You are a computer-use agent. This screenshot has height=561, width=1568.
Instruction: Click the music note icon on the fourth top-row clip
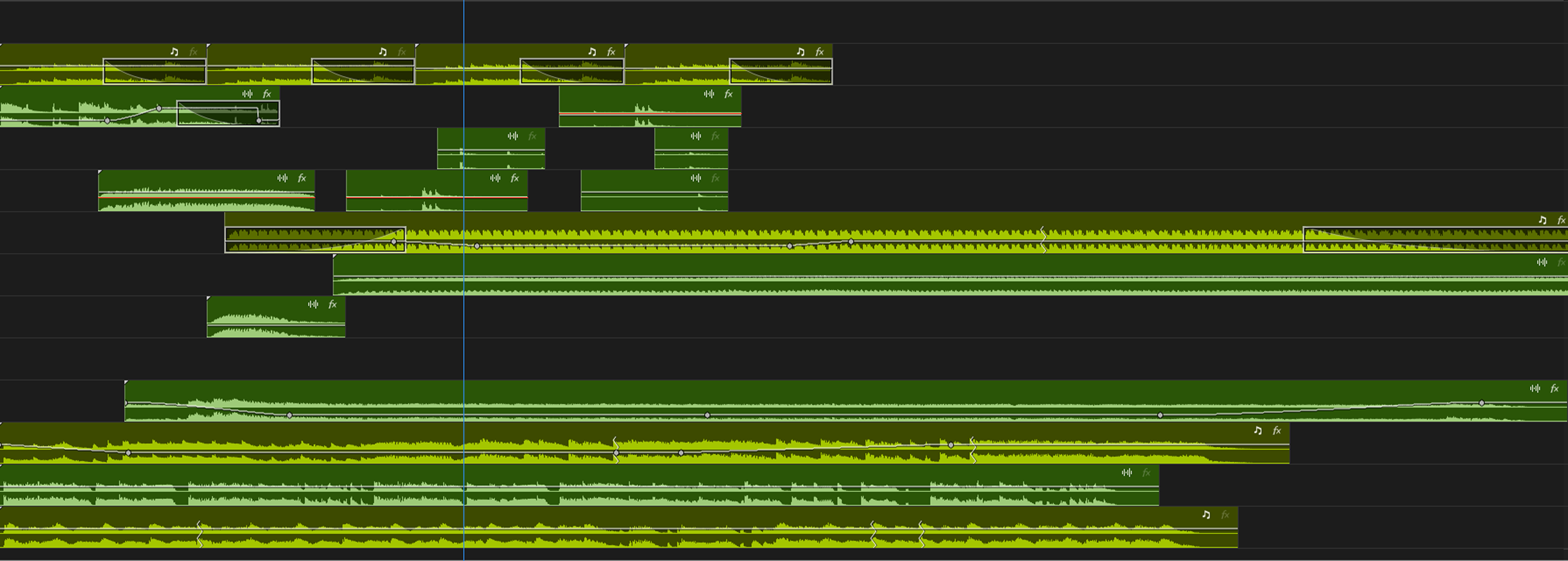coord(798,52)
